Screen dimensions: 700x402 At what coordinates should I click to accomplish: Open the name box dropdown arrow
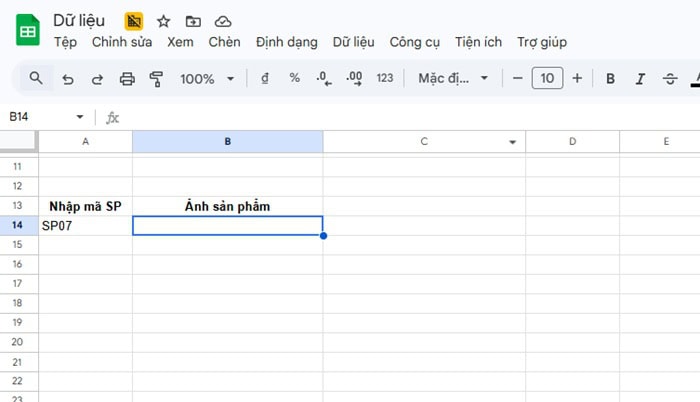point(80,117)
